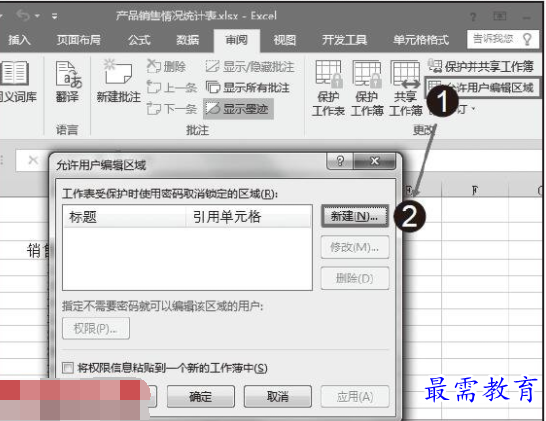Open the 数据 ribbon tab
546x421 pixels.
point(187,40)
